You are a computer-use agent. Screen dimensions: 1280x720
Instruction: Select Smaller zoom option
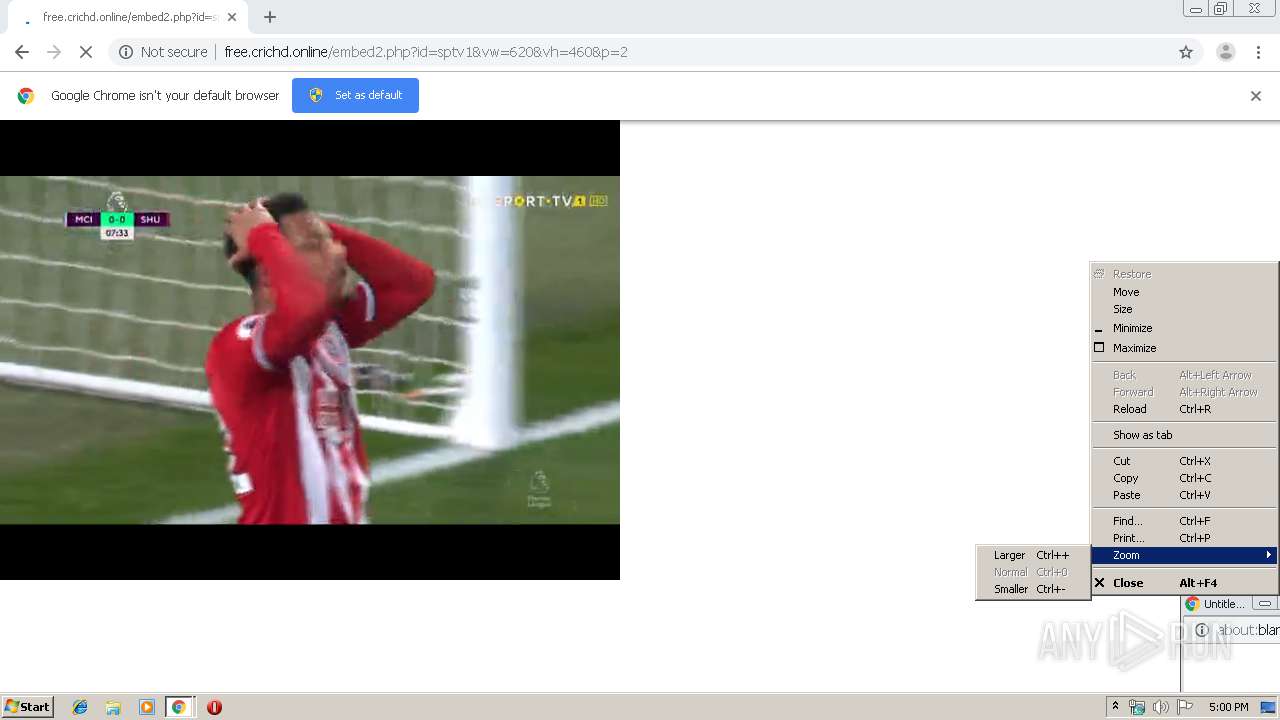pos(1032,589)
